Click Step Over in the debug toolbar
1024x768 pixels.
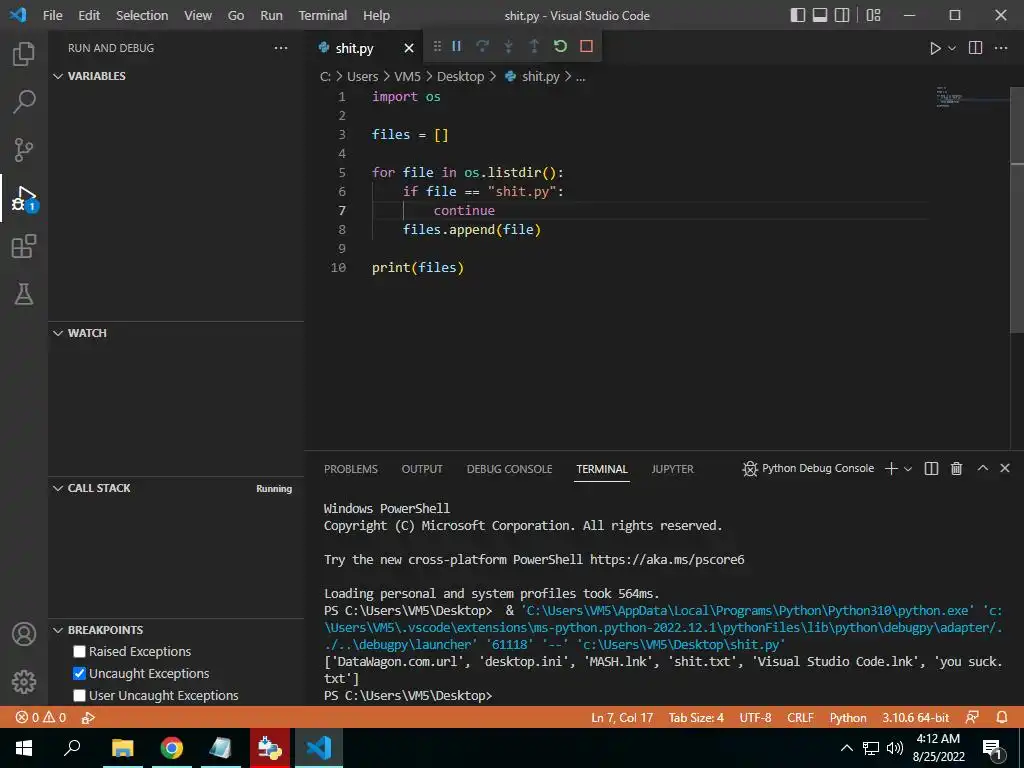pos(482,46)
